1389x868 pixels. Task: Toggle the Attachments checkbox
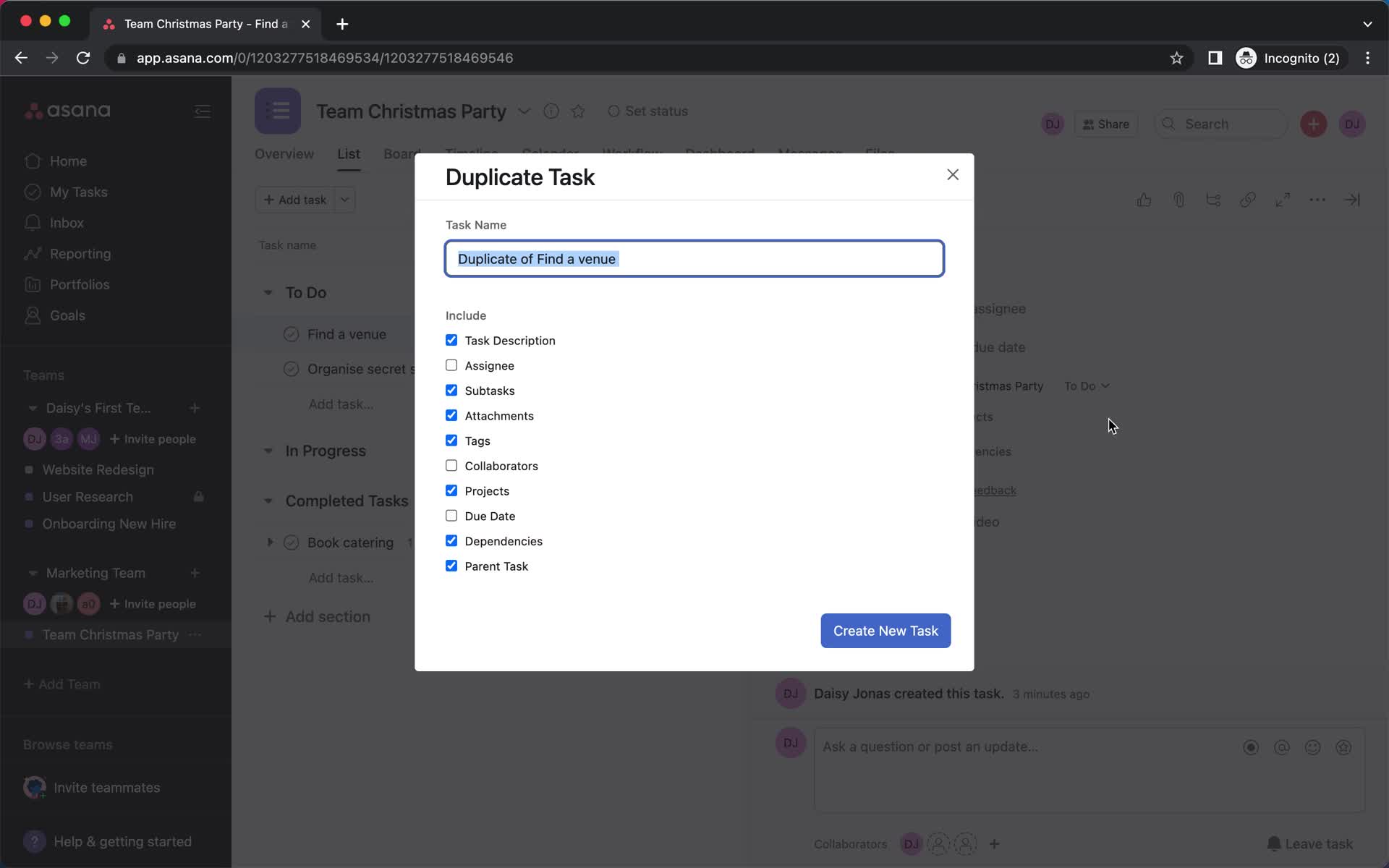coord(451,415)
